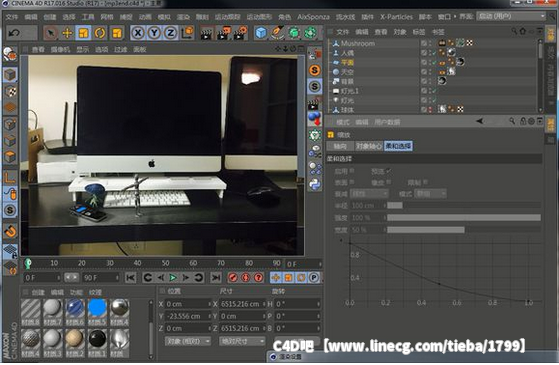Screen dimensions: 559x365
Task: Click the record keyframe red button
Action: pos(233,277)
